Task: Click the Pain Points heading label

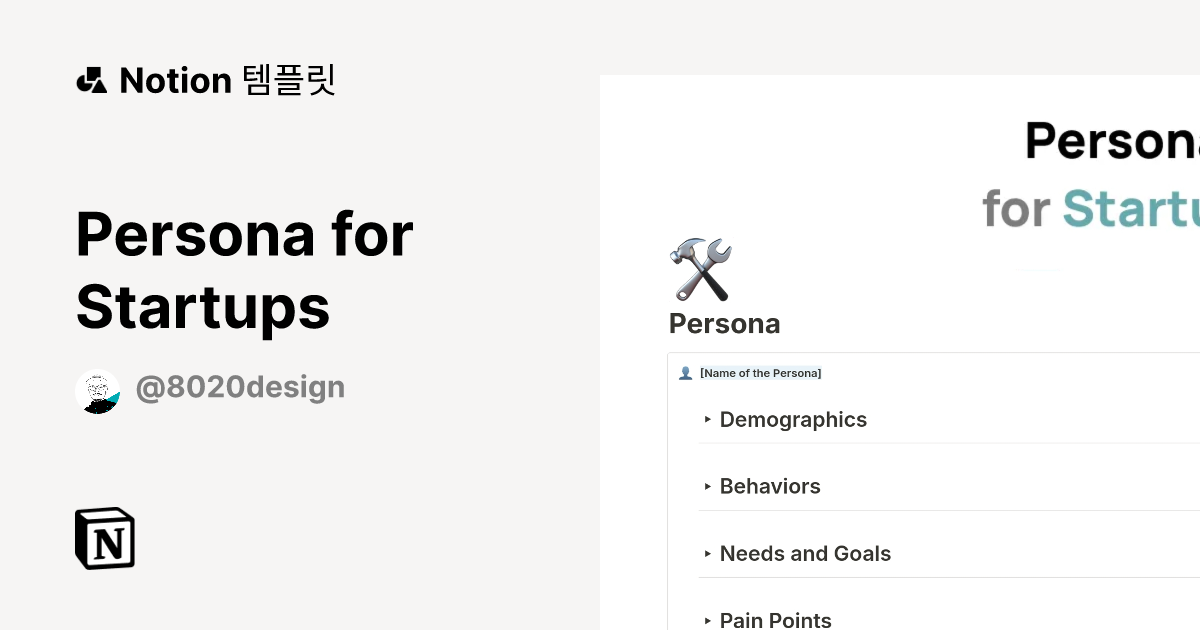Action: point(776,620)
